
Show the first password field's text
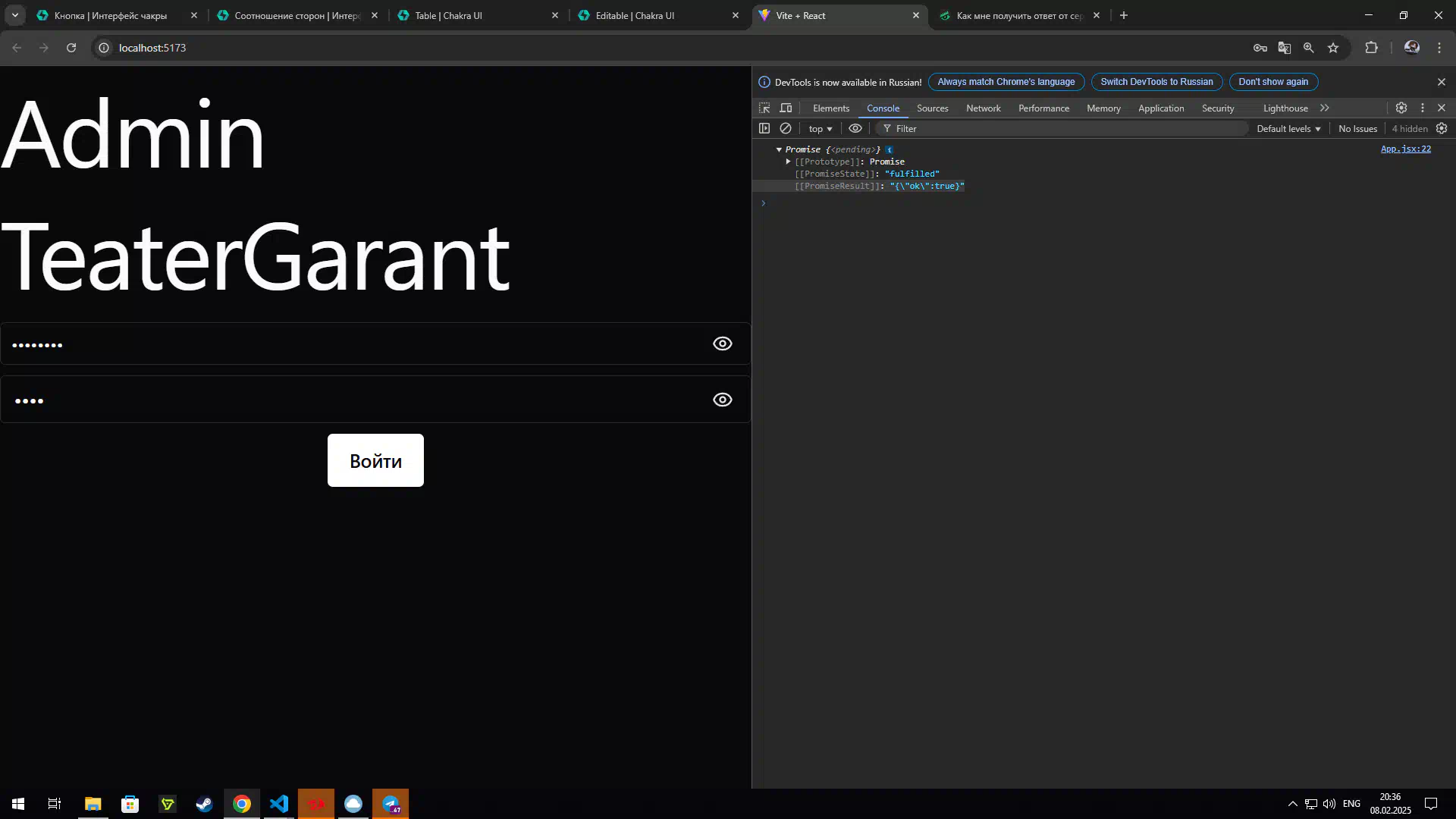pyautogui.click(x=722, y=344)
